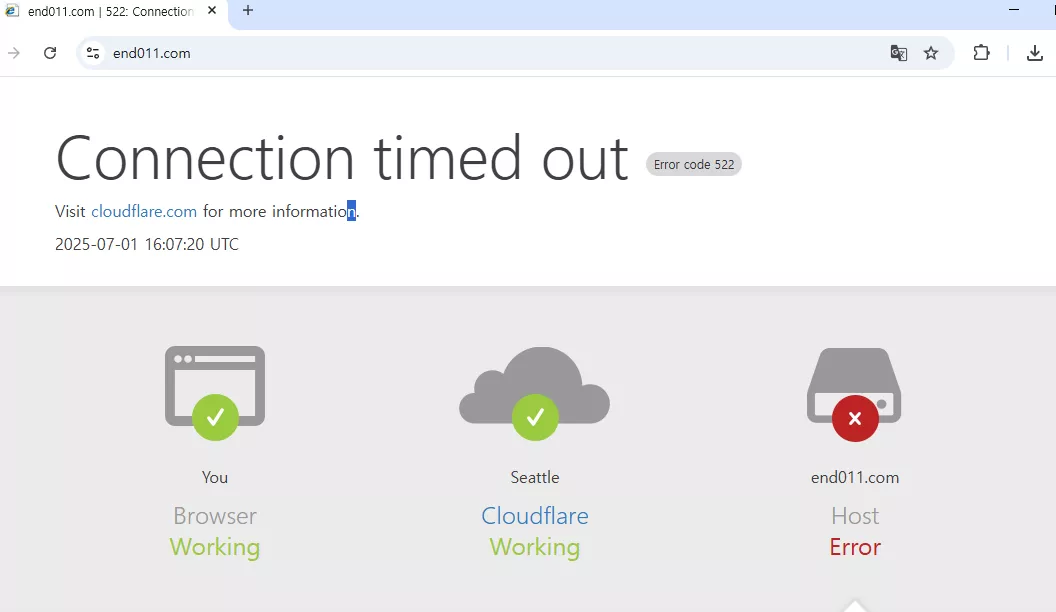
Task: Follow the cloudflare.com link
Action: pyautogui.click(x=144, y=211)
